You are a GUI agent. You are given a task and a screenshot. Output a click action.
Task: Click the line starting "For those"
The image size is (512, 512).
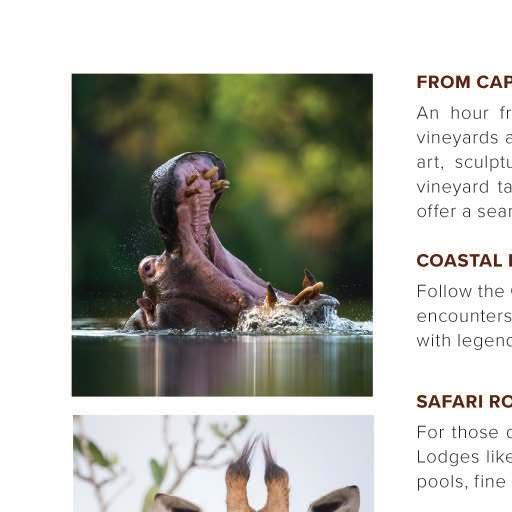(464, 432)
